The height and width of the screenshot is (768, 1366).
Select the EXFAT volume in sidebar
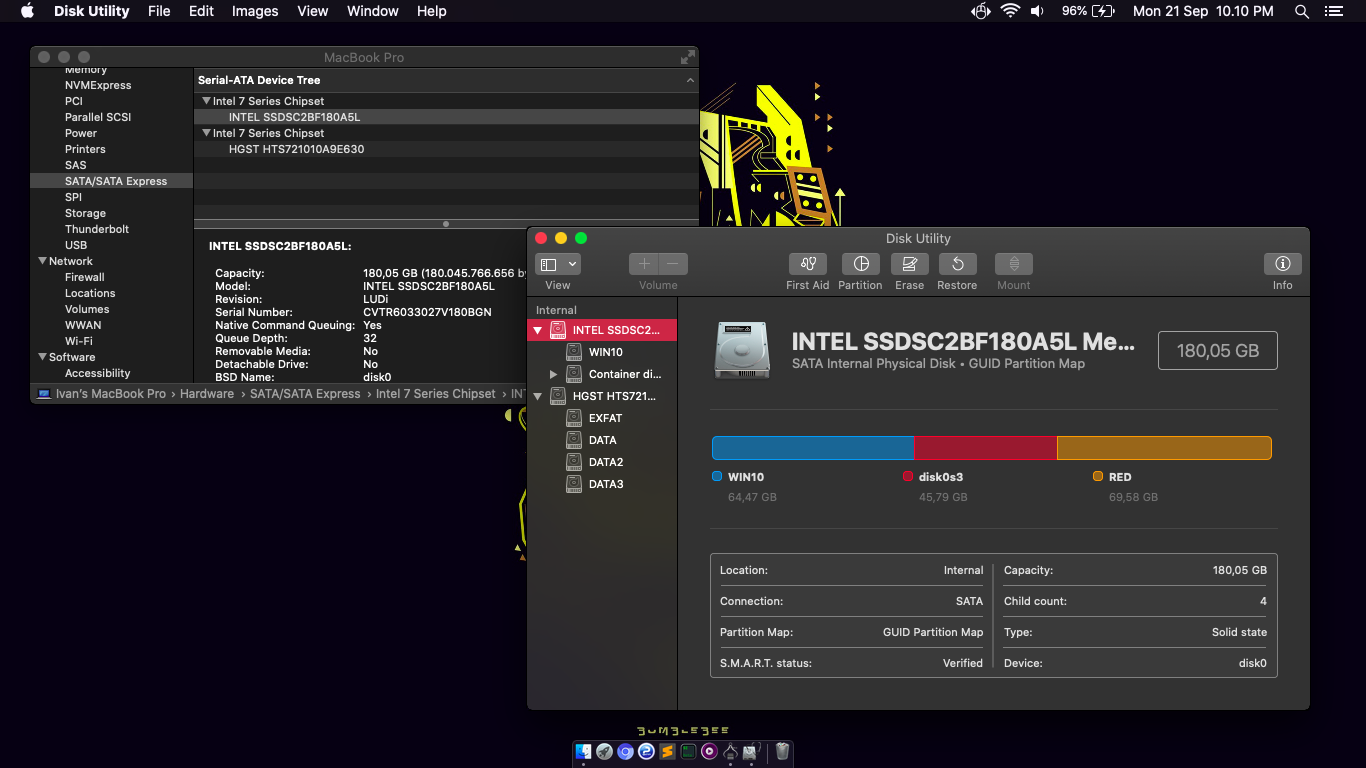point(602,418)
